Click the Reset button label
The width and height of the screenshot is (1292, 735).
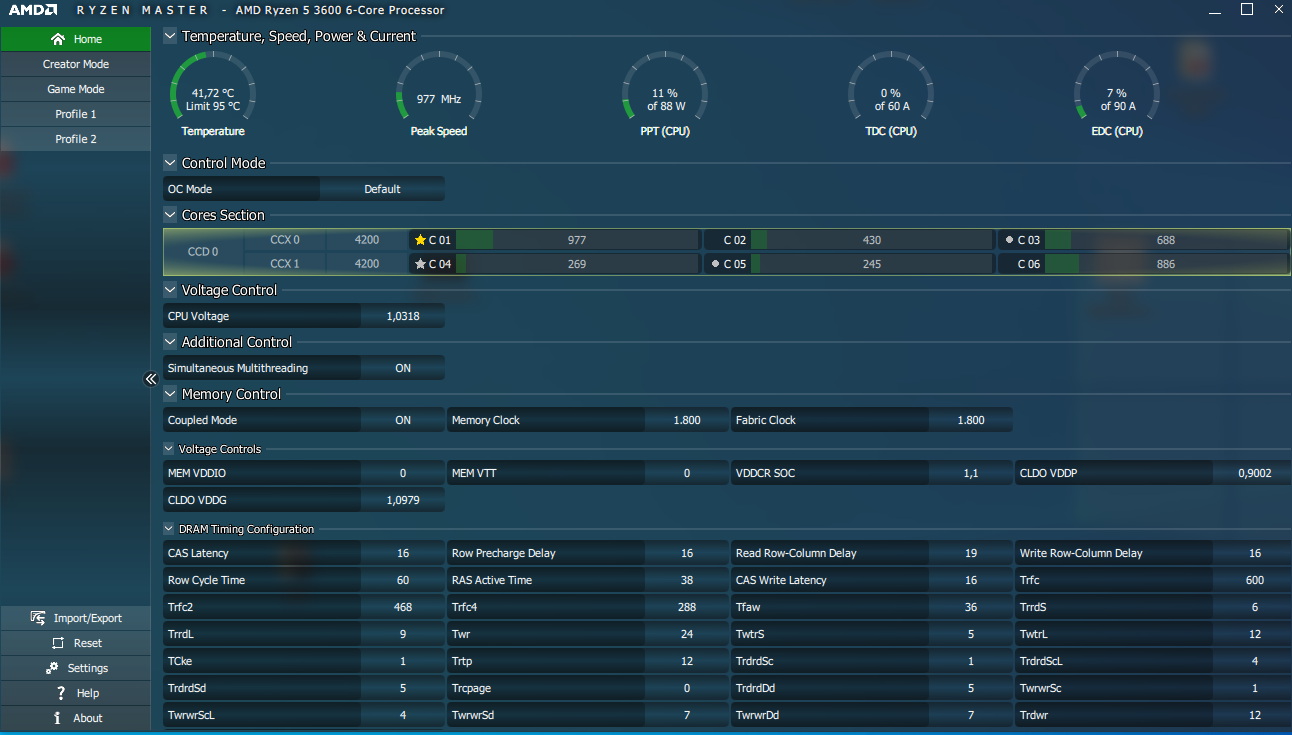[x=88, y=643]
